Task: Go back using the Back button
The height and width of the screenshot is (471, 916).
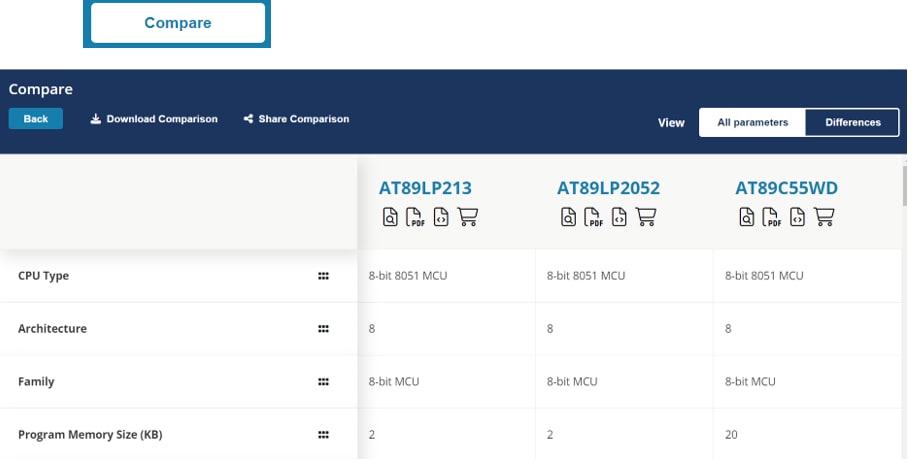Action: (36, 119)
